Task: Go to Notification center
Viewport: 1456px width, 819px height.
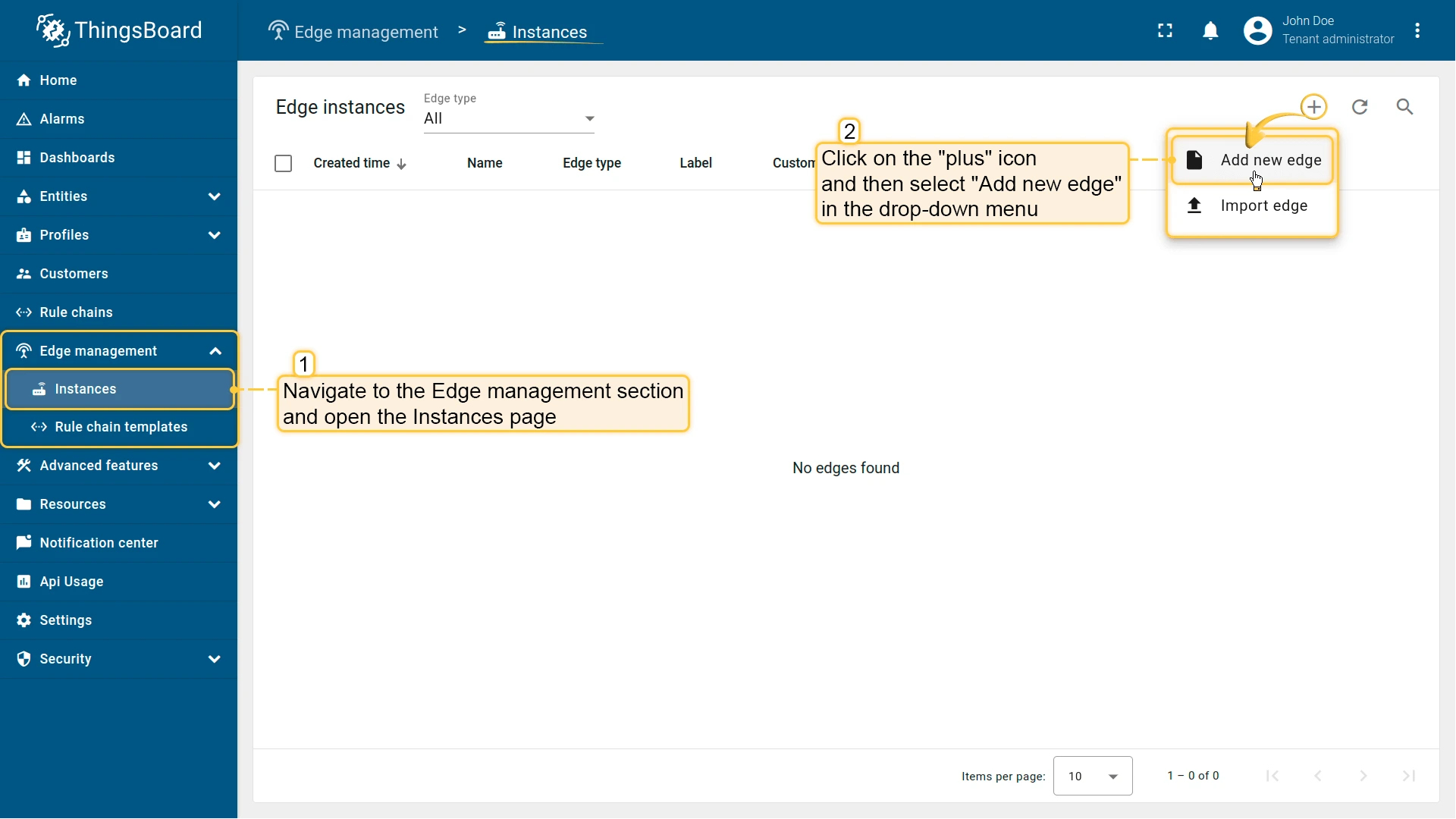Action: [x=99, y=543]
